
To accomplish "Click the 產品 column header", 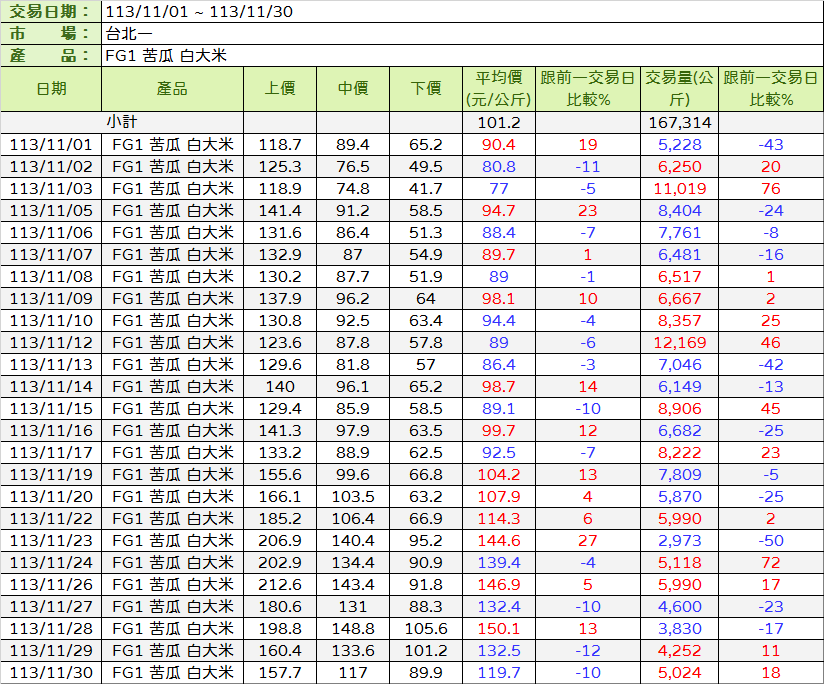I will (x=172, y=89).
